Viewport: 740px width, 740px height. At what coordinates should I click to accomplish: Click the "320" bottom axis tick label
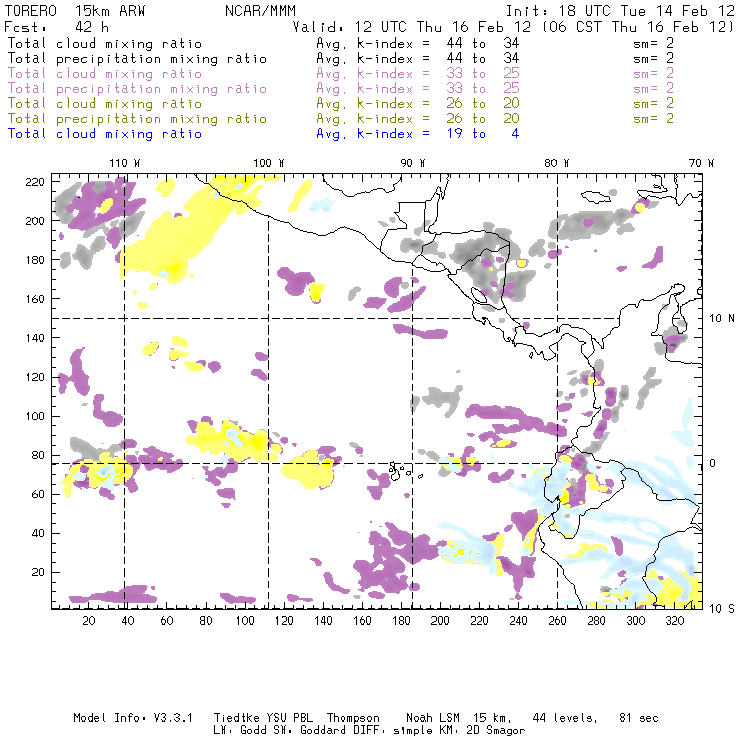coord(674,621)
